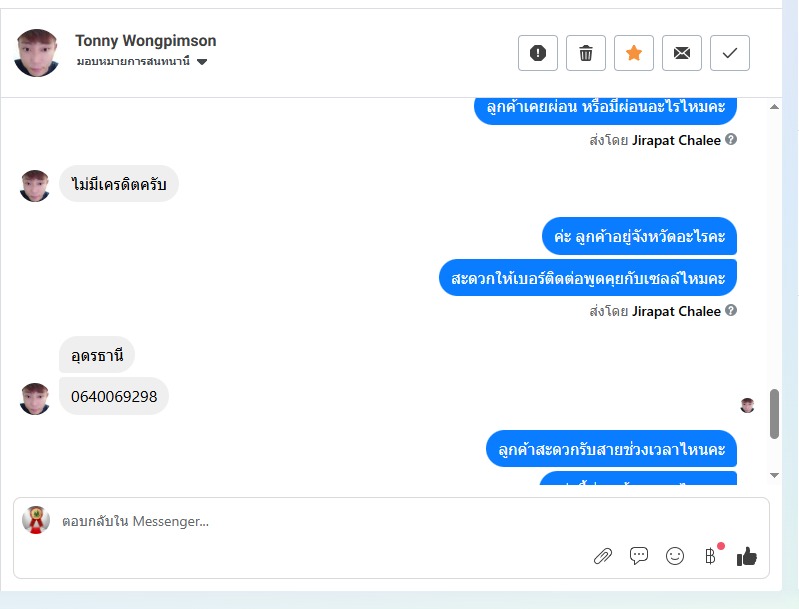The width and height of the screenshot is (799, 609).
Task: Open Tonny Wongpimson's large profile picture
Action: 36,53
